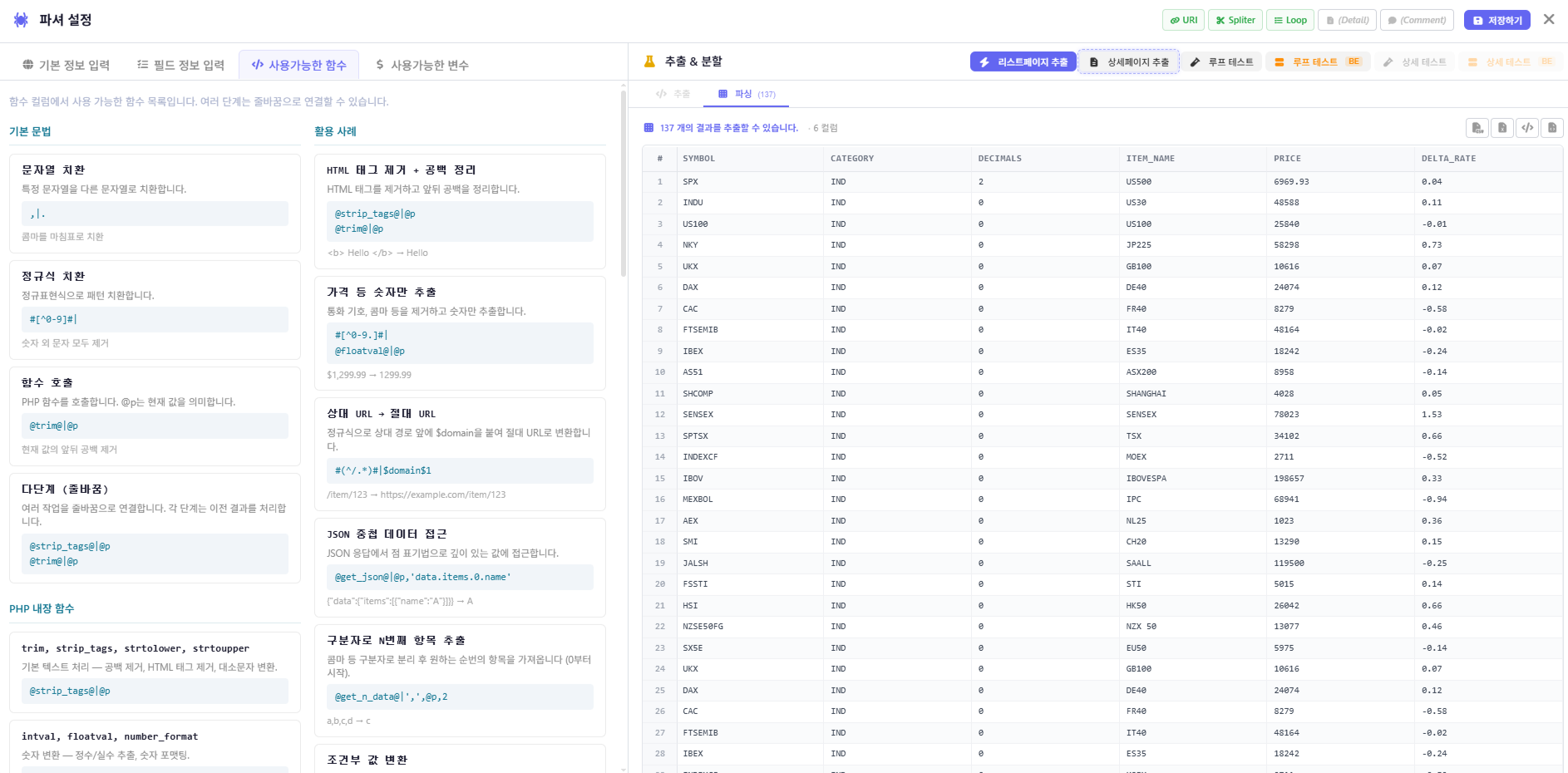The width and height of the screenshot is (1568, 773).
Task: Click the SYMBOL column header
Action: tap(698, 158)
